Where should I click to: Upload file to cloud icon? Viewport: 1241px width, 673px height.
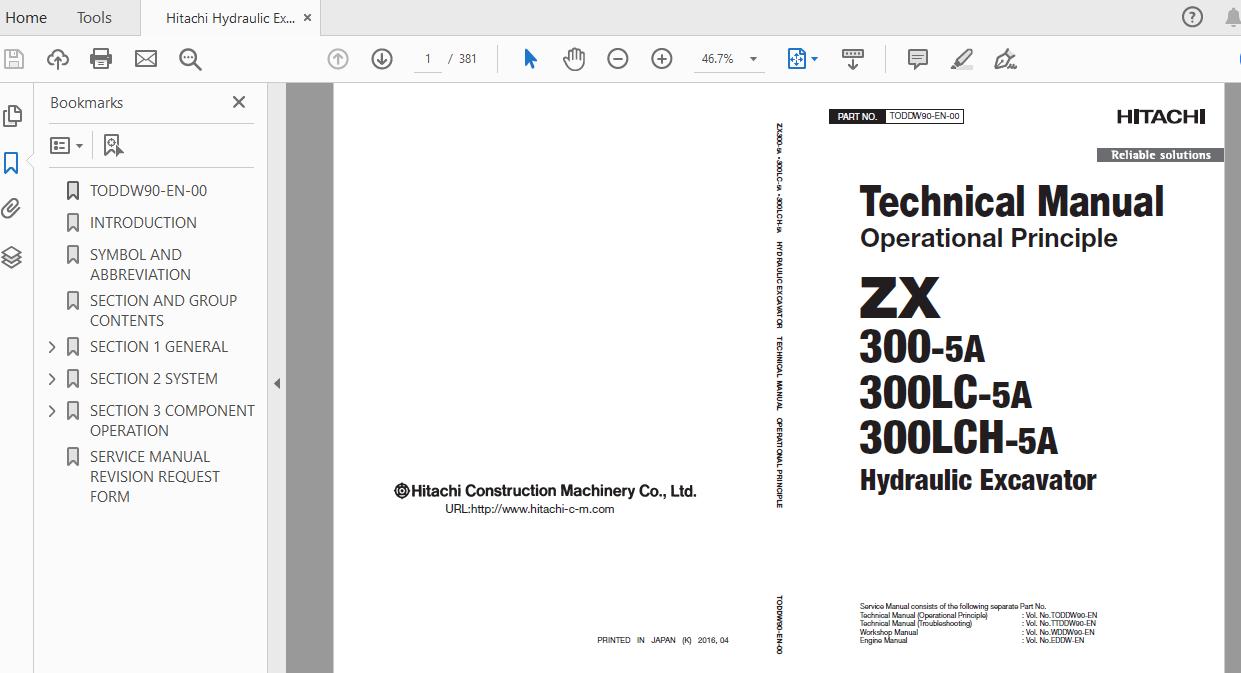tap(58, 59)
